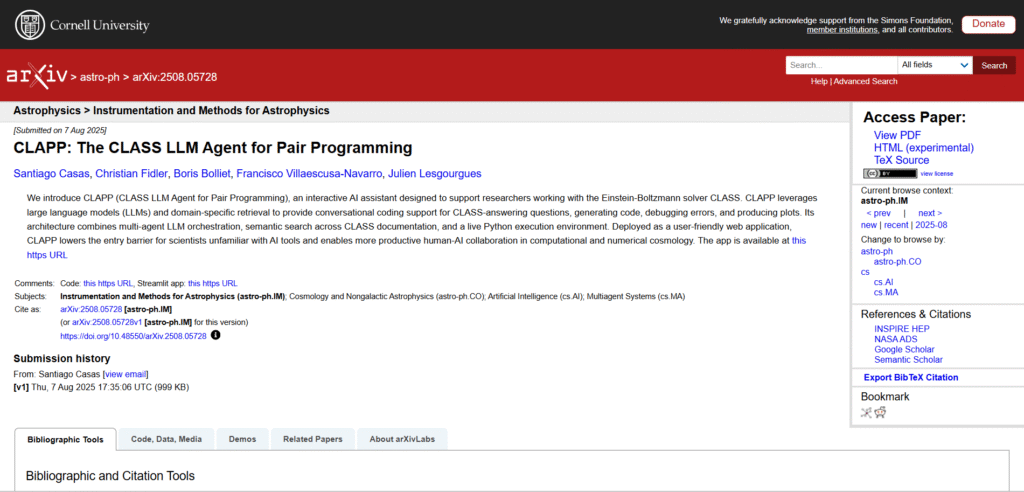Open the Semantic Scholar citations link
Viewport: 1024px width, 492px height.
(x=908, y=359)
